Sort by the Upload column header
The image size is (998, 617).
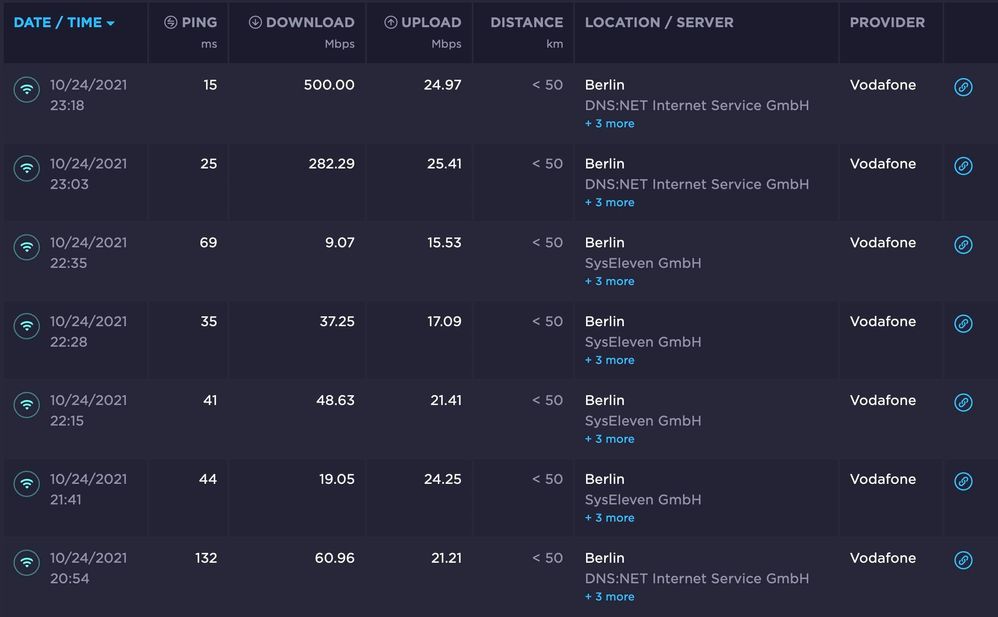(x=422, y=23)
